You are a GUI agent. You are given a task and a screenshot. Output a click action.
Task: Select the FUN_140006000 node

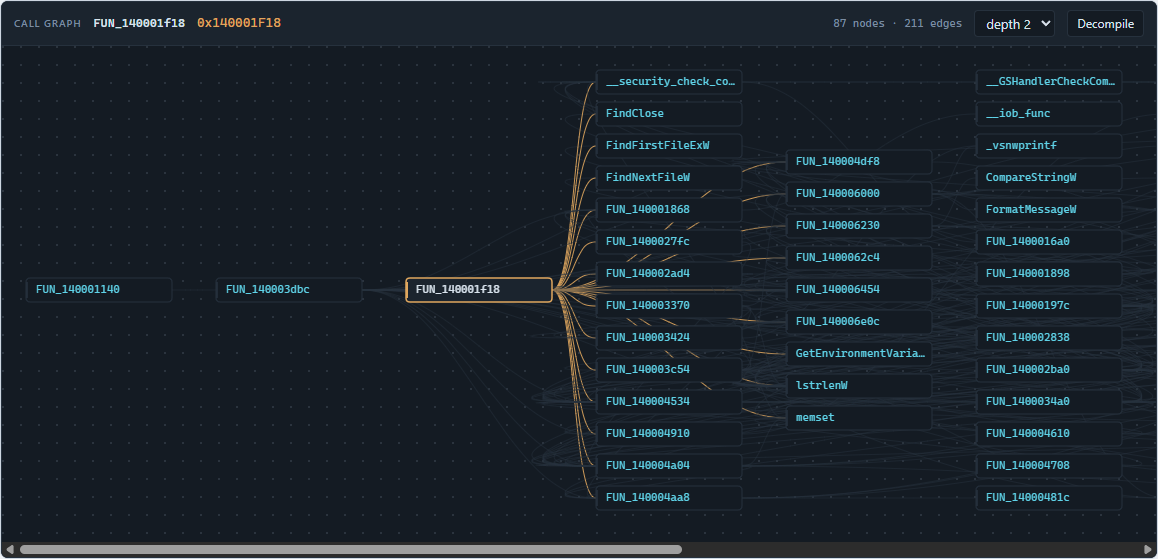[x=859, y=193]
